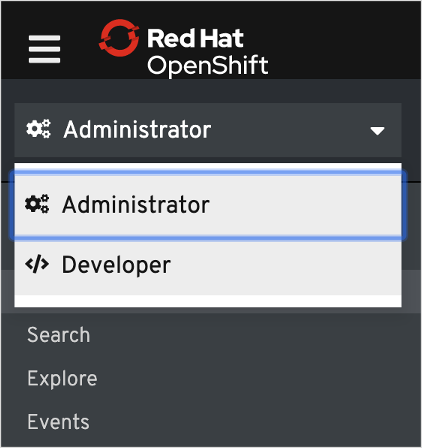
Task: Click the sidebar's blank area beside Explore
Action: 257,379
